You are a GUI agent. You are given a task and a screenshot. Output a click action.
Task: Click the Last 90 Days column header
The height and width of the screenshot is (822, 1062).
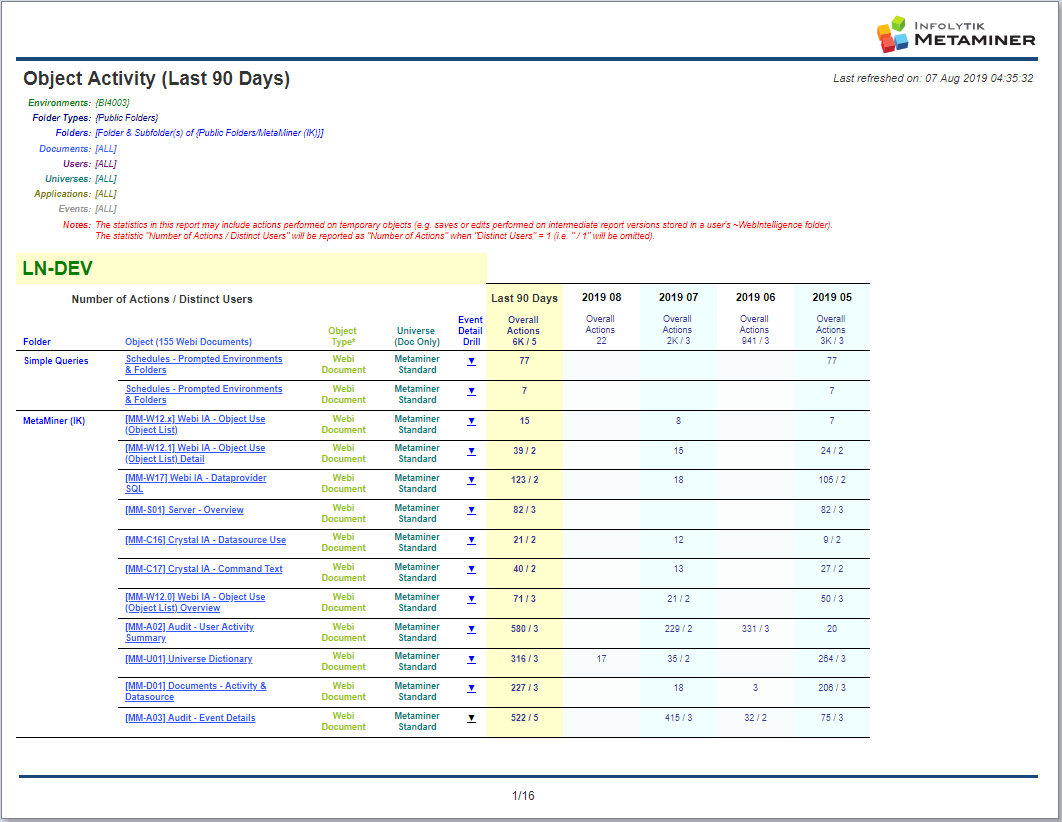[524, 298]
